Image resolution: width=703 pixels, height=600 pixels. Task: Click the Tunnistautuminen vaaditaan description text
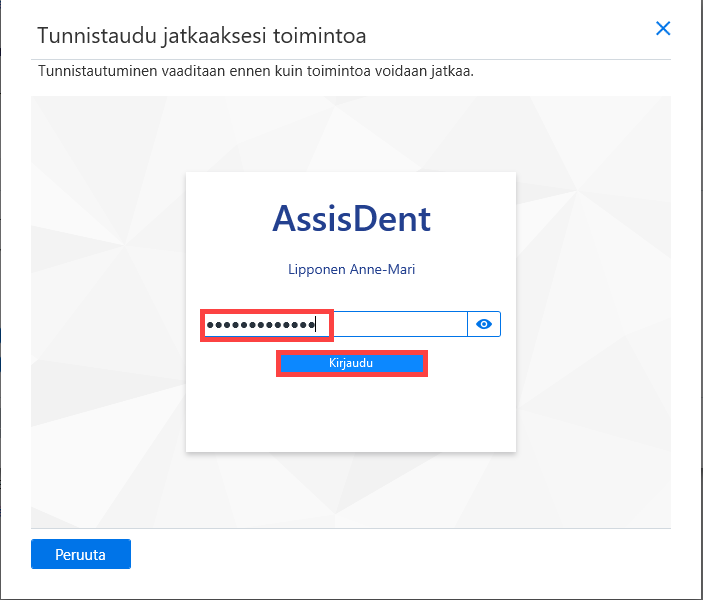click(256, 71)
